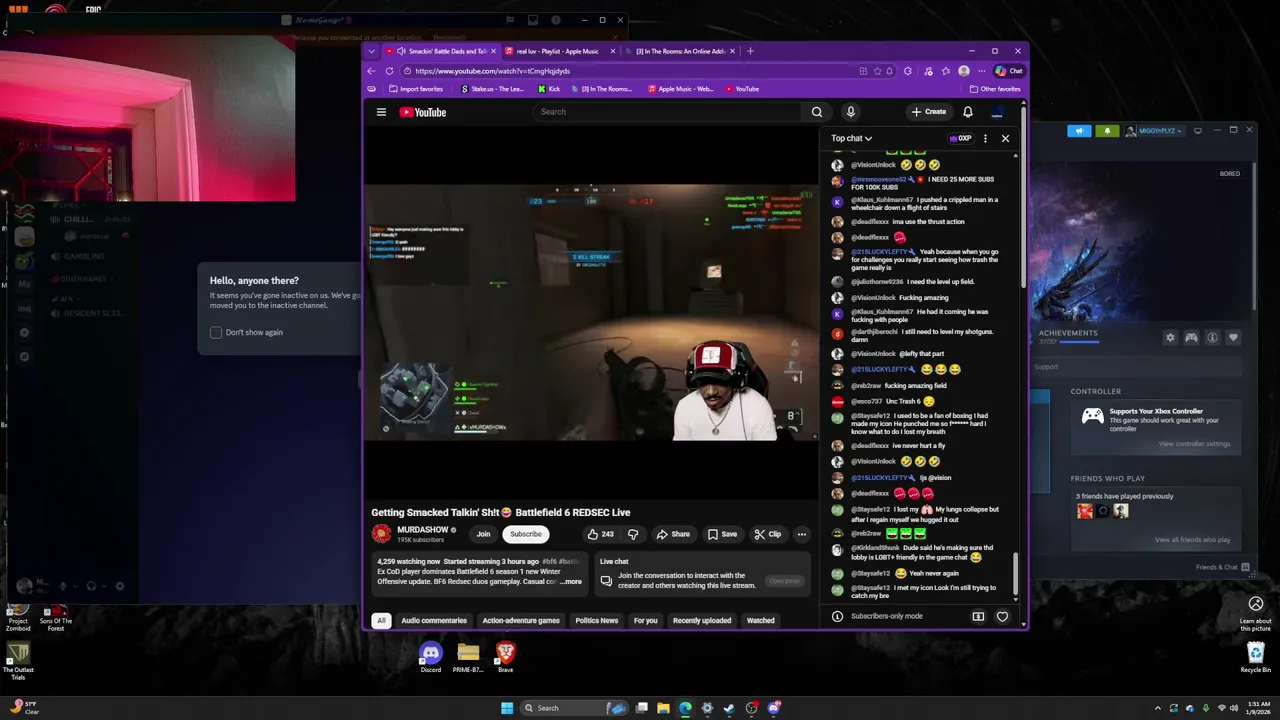Open Other favorites folder
1280x720 pixels.
pyautogui.click(x=994, y=89)
